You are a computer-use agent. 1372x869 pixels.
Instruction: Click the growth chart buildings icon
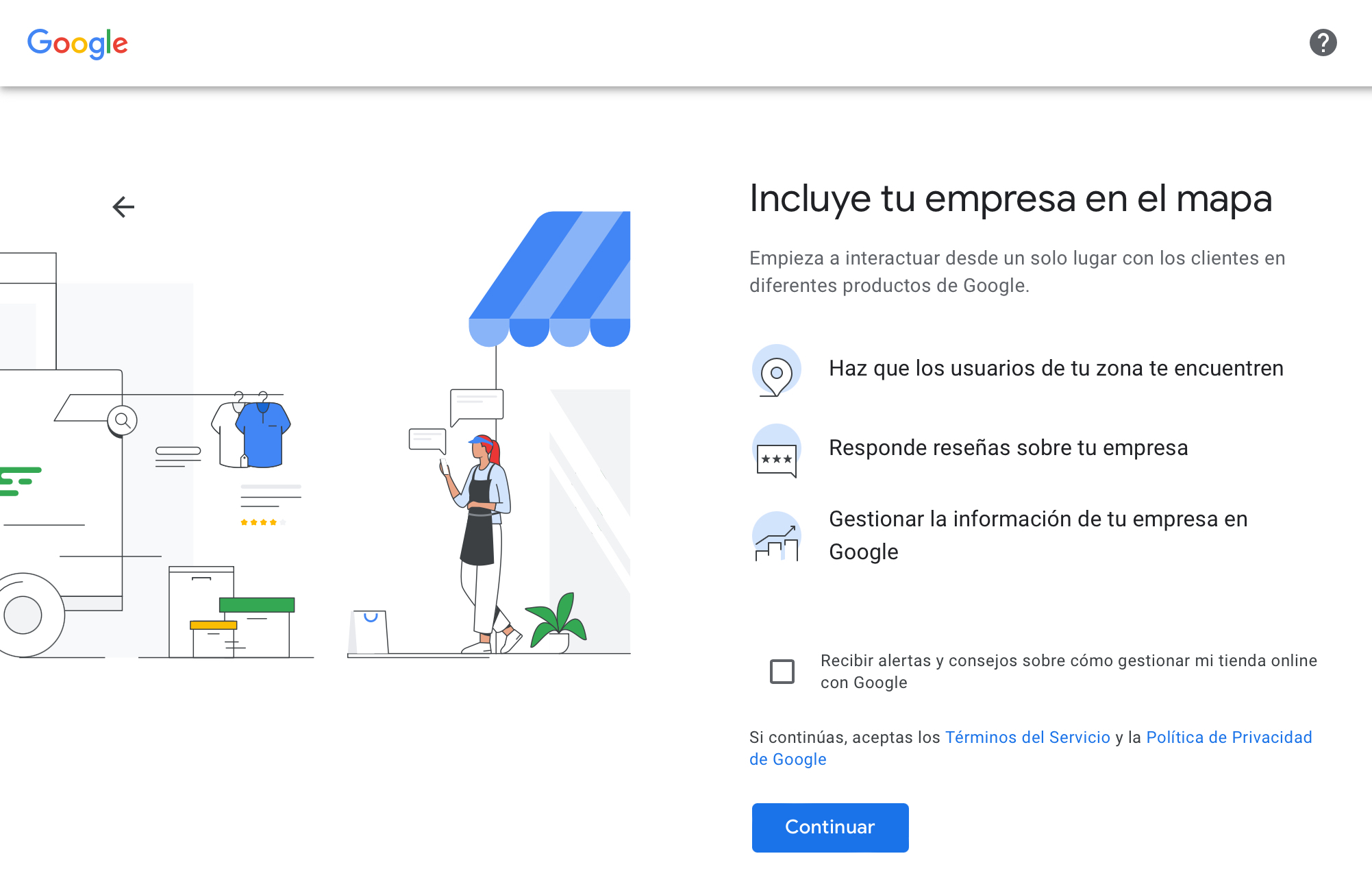(x=776, y=537)
